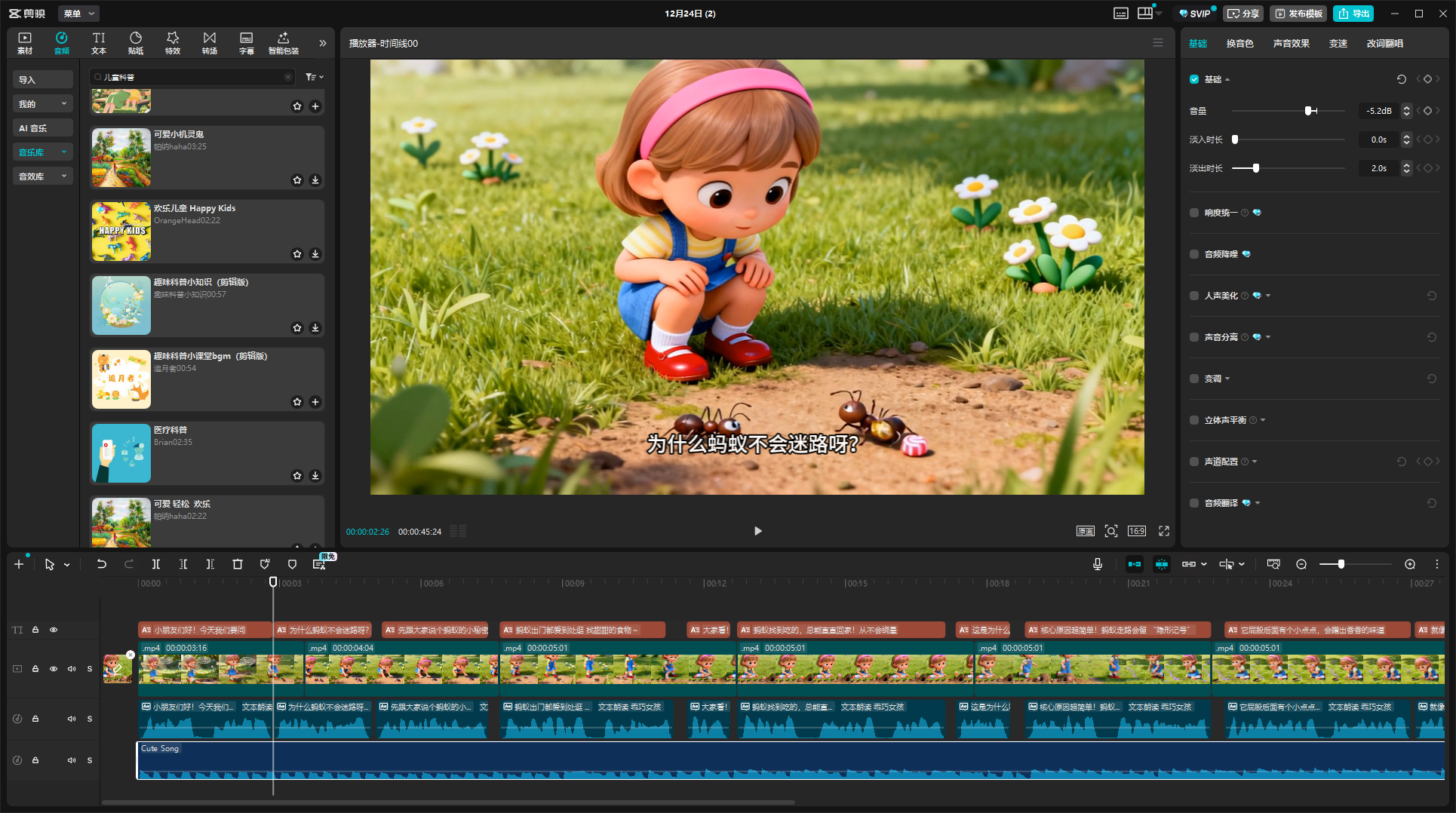Click the 导出 export button
This screenshot has height=813, width=1456.
(x=1353, y=14)
